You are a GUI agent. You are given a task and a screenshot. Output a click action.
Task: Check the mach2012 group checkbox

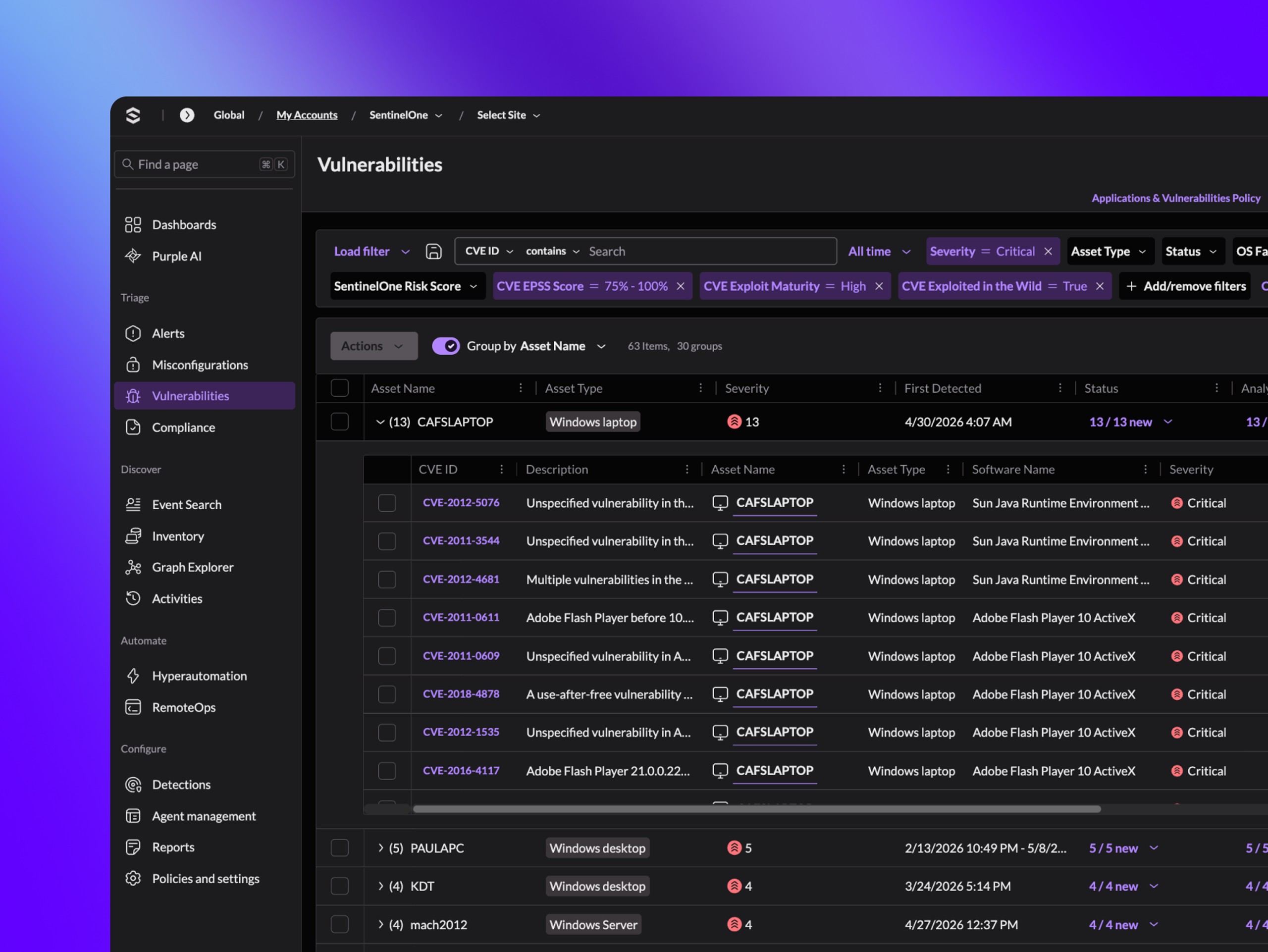coord(339,924)
